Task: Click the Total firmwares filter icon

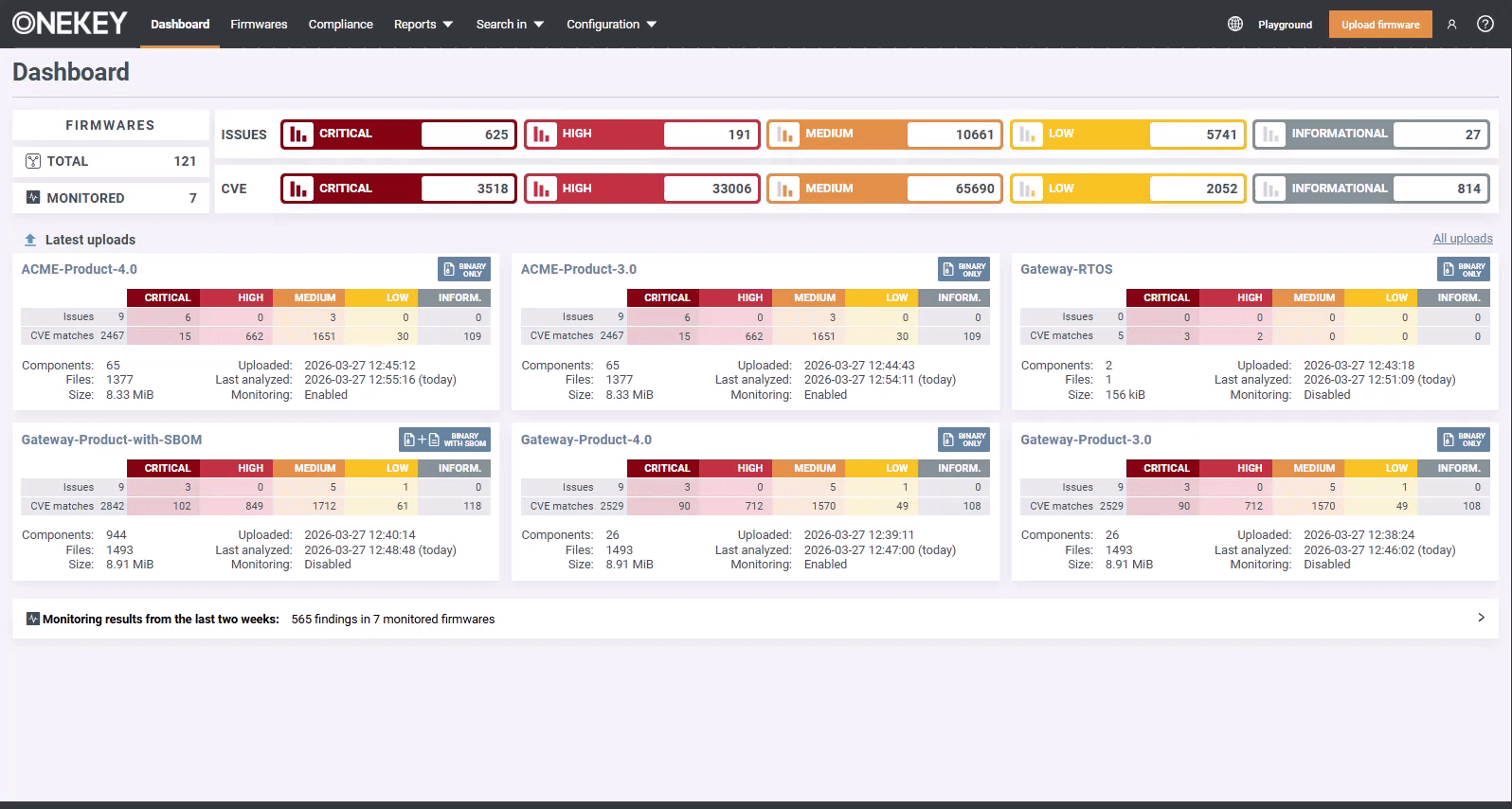Action: click(x=33, y=161)
